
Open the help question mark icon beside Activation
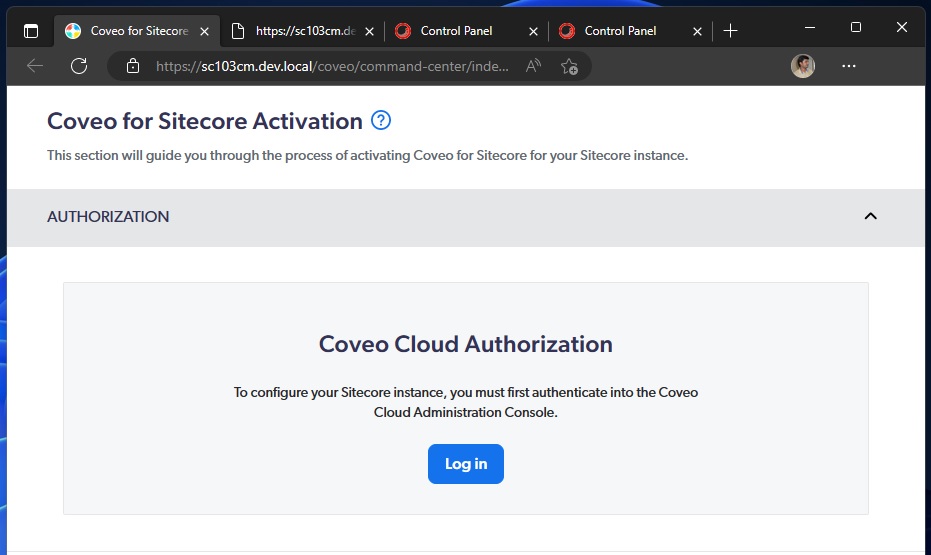(381, 120)
